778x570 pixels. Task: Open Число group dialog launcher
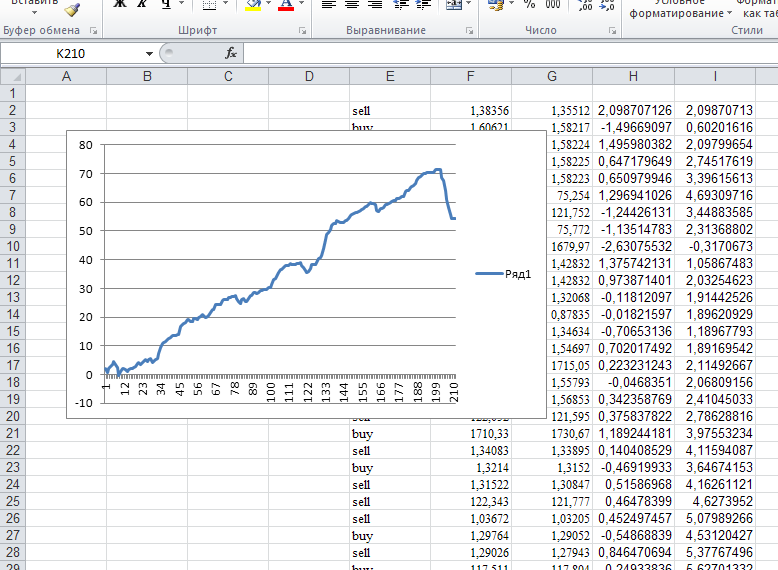(x=612, y=31)
